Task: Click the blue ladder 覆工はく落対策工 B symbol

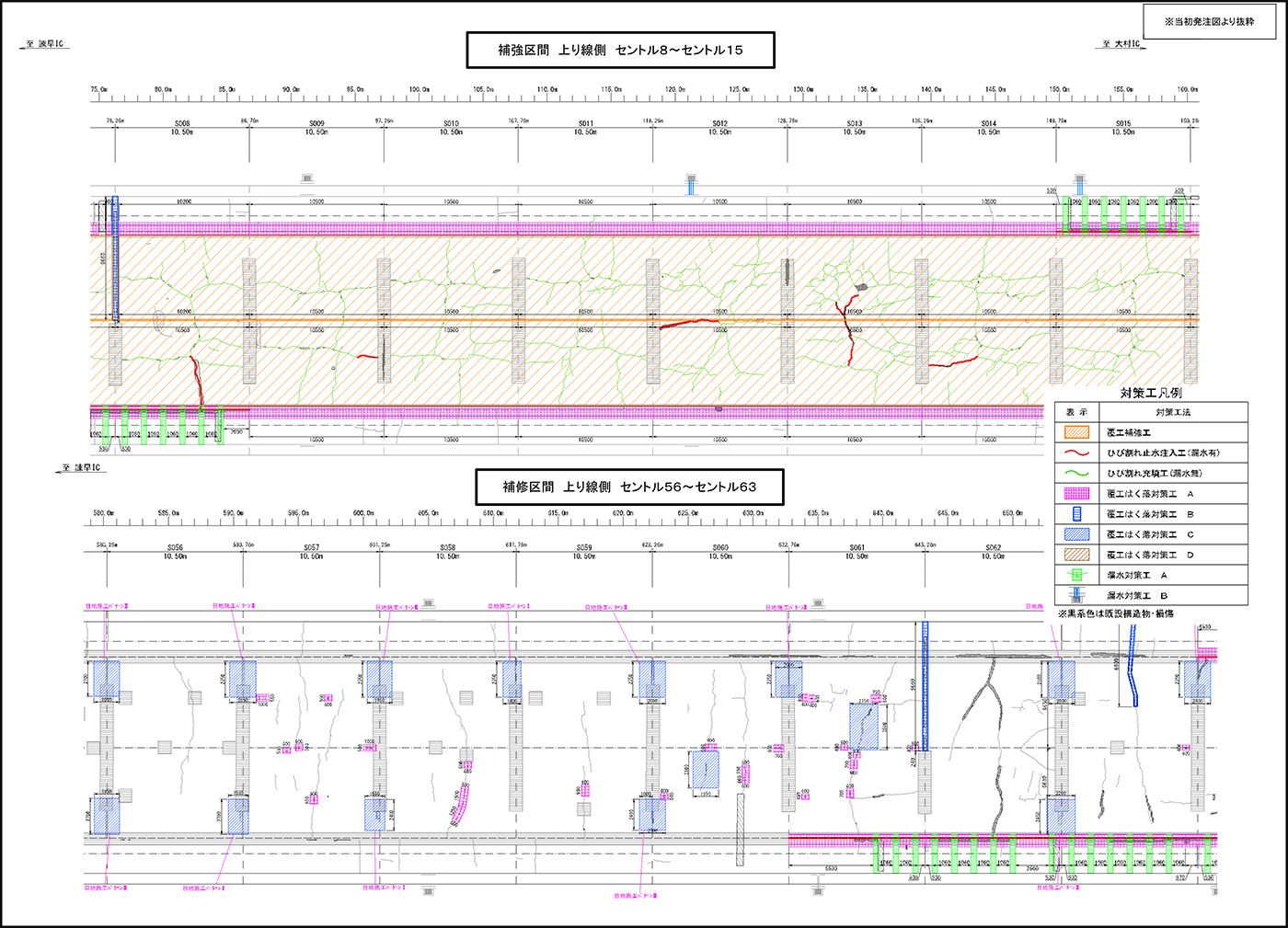Action: click(1076, 514)
